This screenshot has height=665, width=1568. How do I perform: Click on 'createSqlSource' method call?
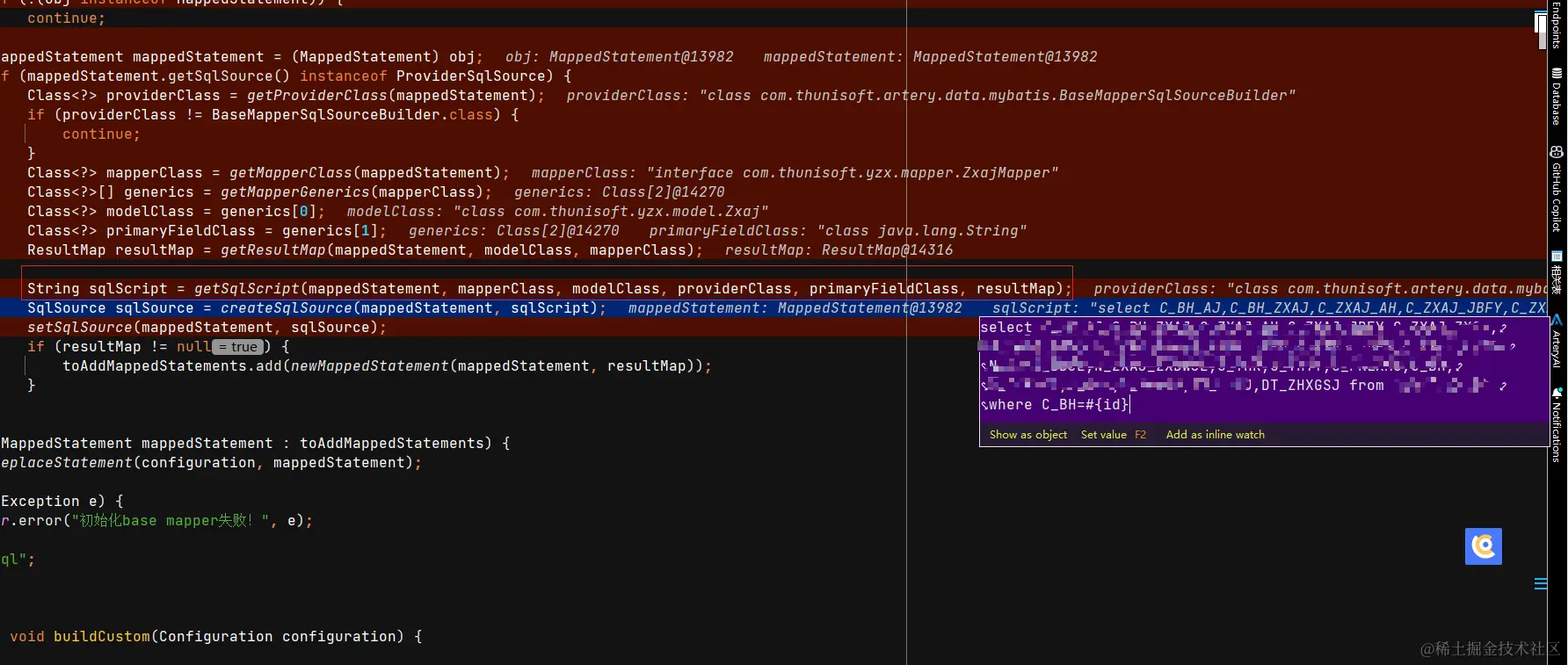coord(287,308)
